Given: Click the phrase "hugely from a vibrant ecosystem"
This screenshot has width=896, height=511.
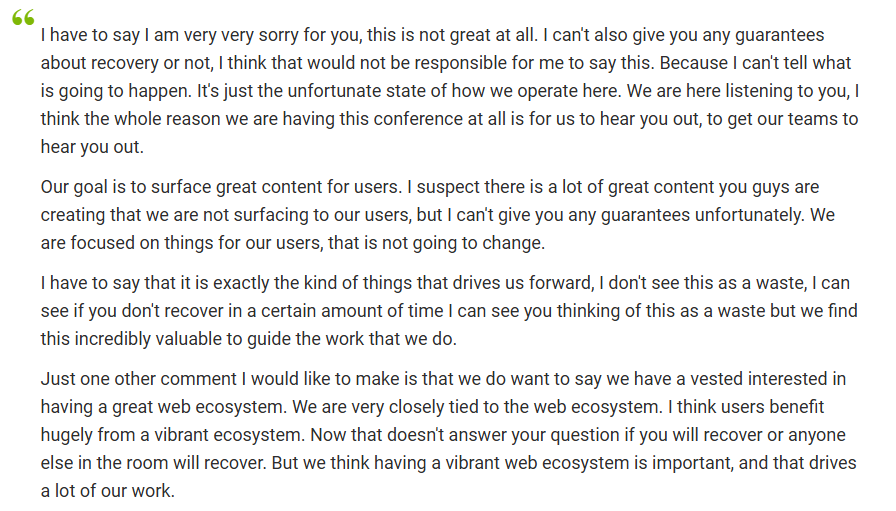Looking at the screenshot, I should tap(172, 435).
